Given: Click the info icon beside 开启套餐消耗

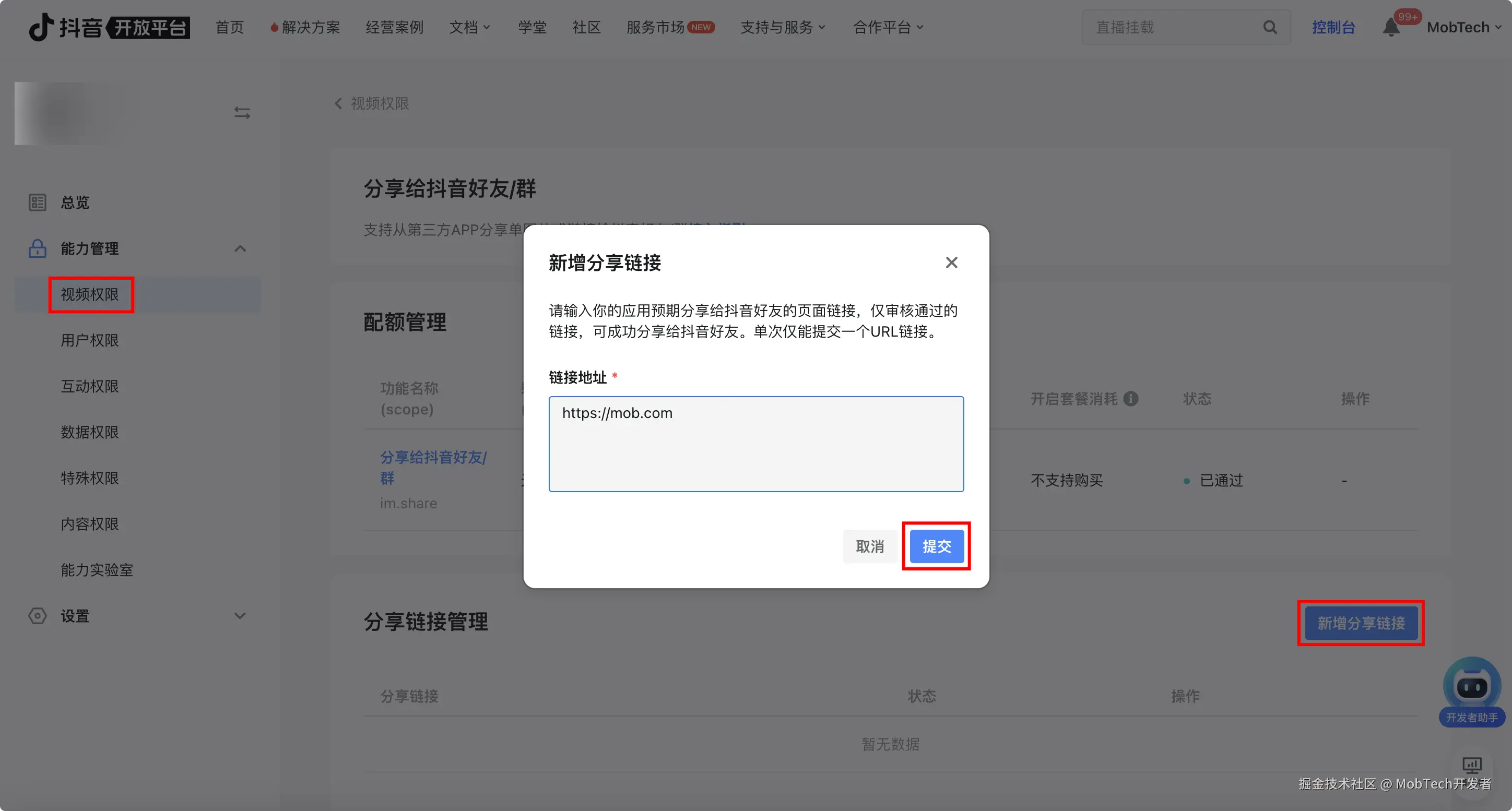Looking at the screenshot, I should [x=1130, y=399].
